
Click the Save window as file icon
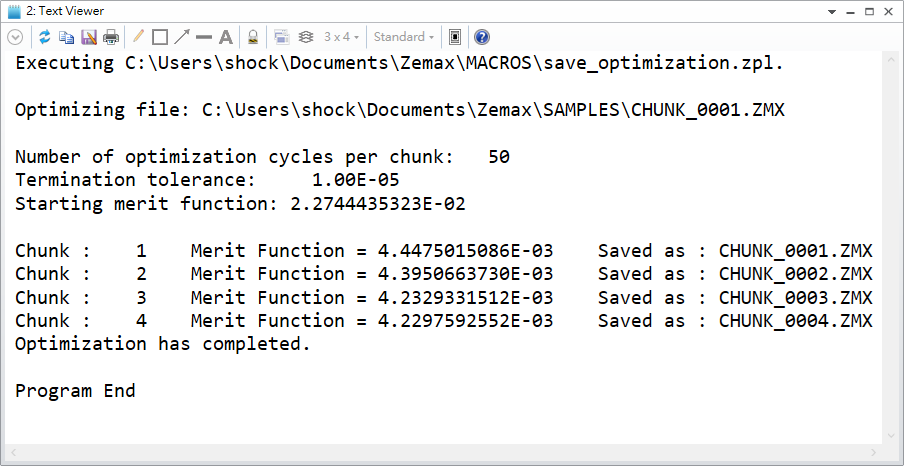pos(88,37)
